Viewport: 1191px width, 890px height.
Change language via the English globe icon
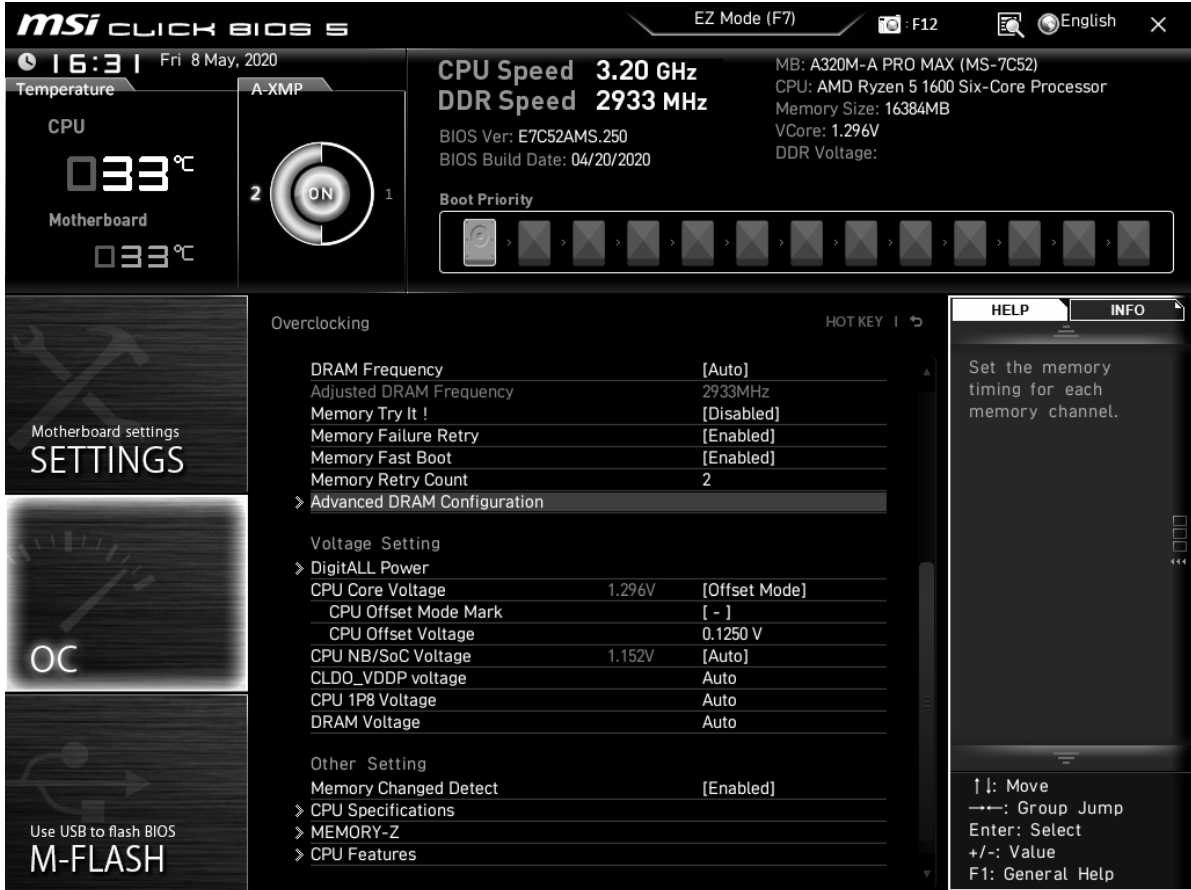point(1078,22)
